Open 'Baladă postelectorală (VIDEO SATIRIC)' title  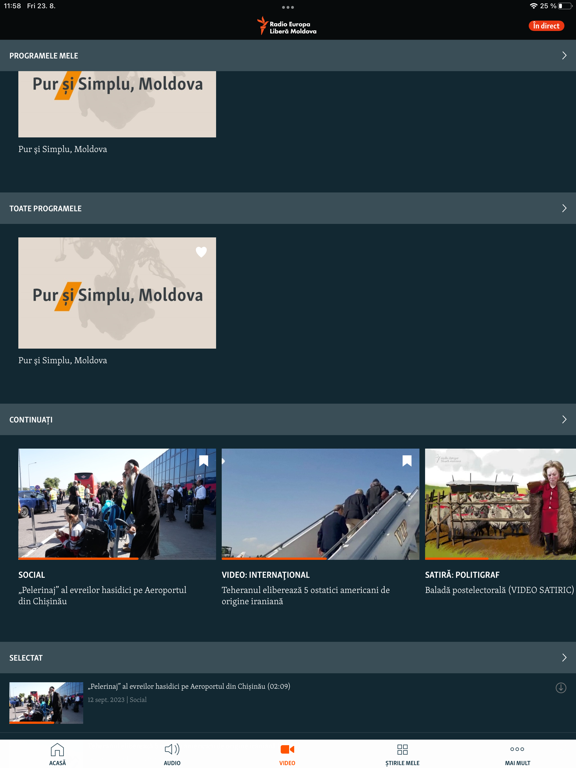tap(499, 590)
